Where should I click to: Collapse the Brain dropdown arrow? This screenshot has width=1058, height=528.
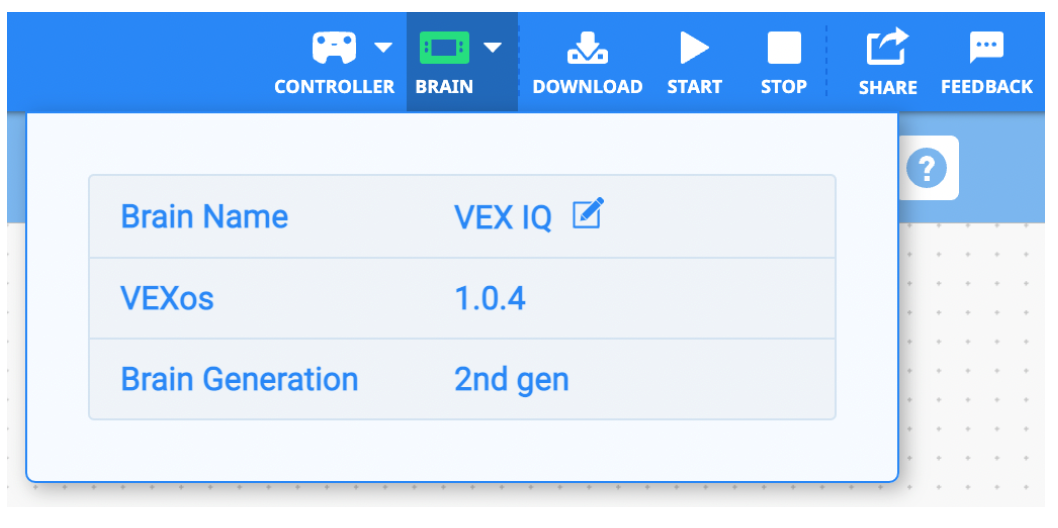click(x=492, y=47)
